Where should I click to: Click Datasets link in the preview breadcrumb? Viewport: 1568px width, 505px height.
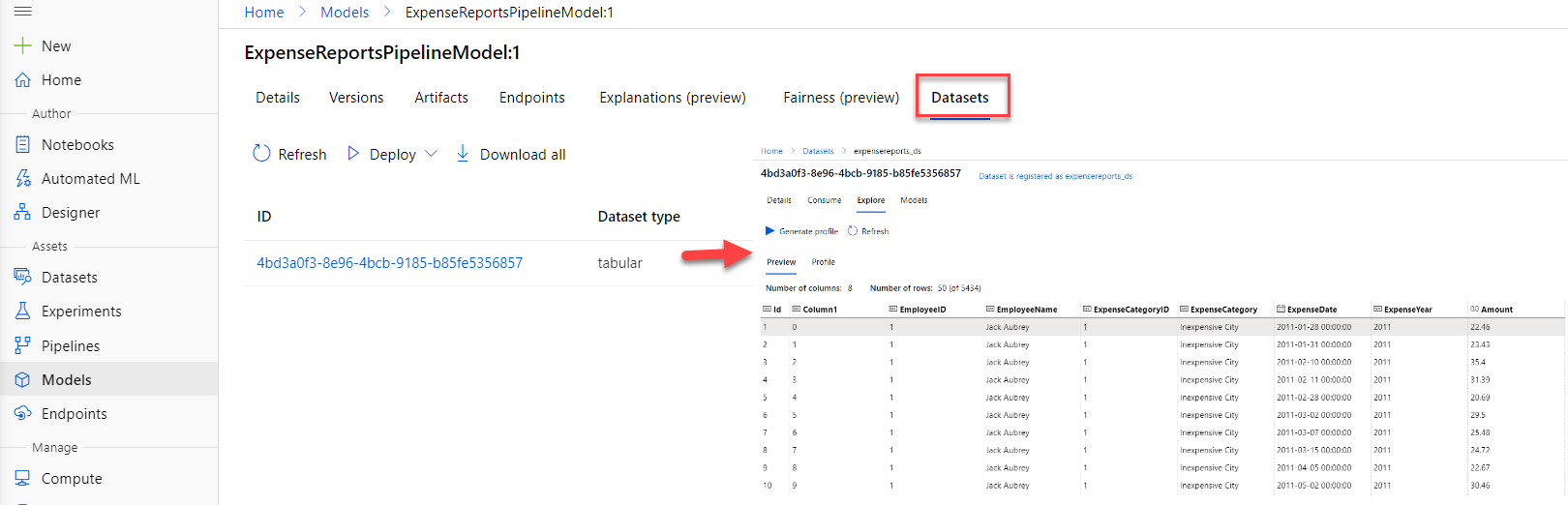818,151
